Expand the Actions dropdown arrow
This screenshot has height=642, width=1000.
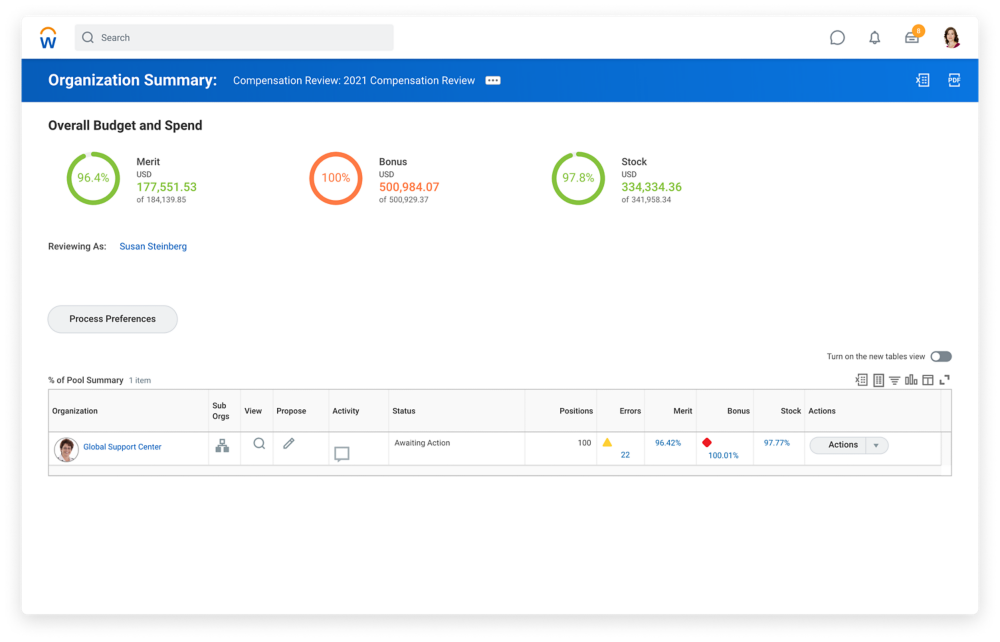[x=877, y=445]
